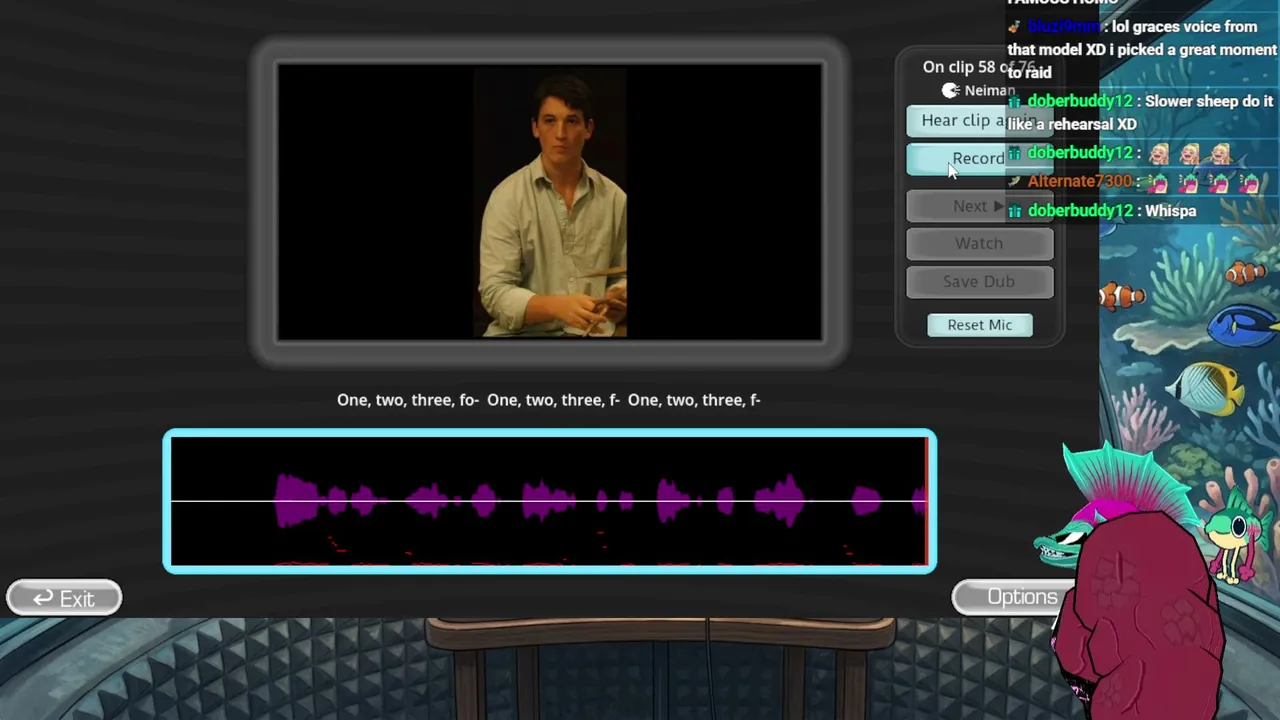1280x720 pixels.
Task: Click the "Neiman" character name label
Action: coord(990,91)
